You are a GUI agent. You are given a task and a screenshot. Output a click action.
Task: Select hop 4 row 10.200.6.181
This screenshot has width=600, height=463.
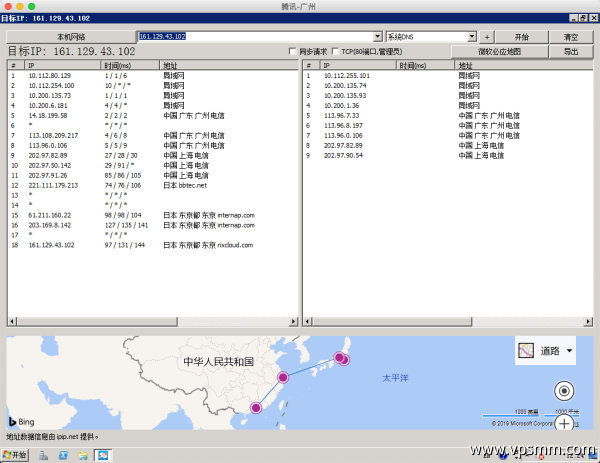(152, 106)
